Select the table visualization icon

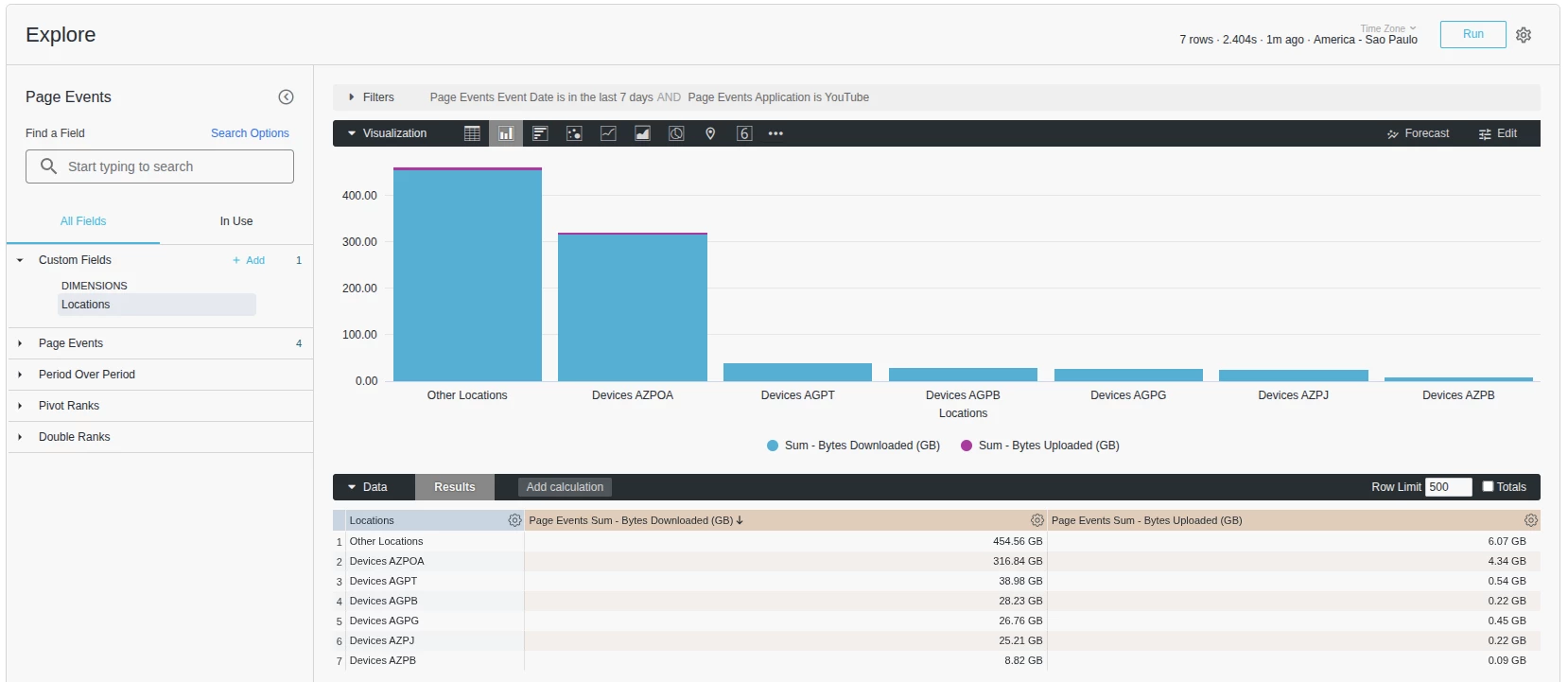(x=472, y=133)
